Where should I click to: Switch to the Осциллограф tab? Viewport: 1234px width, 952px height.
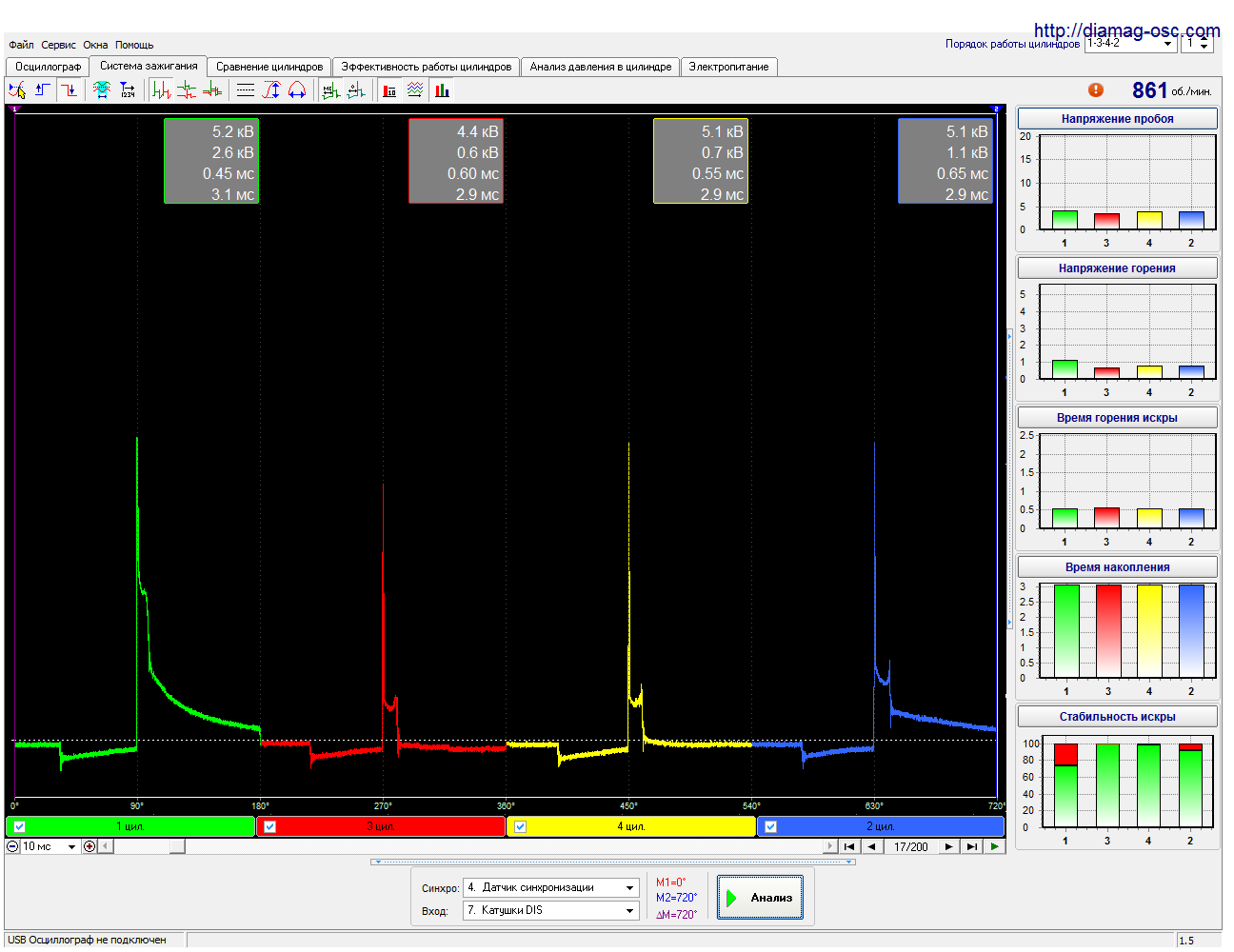coord(48,67)
